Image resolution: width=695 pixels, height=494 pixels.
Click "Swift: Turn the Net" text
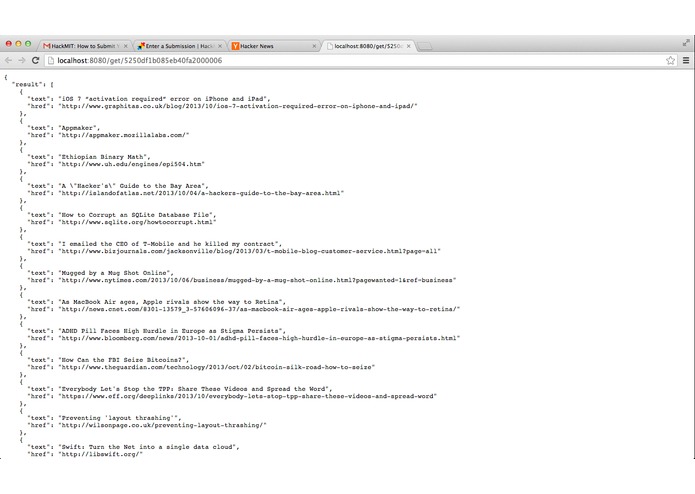99,447
